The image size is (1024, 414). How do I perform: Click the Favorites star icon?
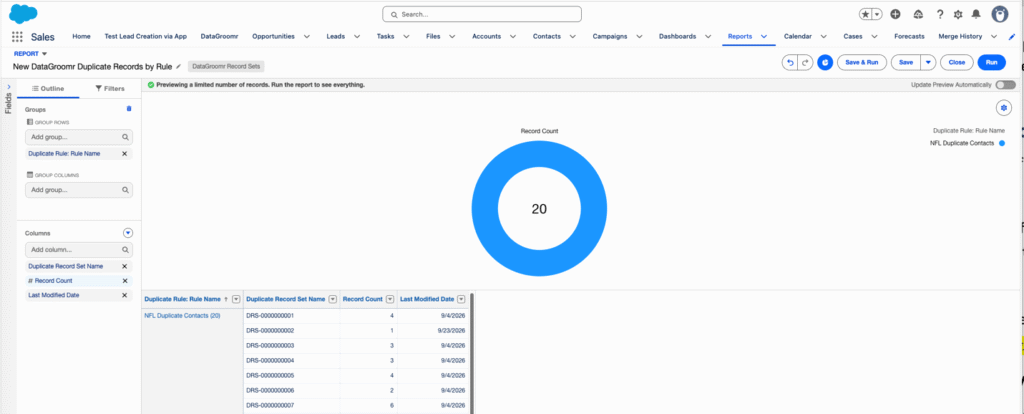(x=865, y=14)
